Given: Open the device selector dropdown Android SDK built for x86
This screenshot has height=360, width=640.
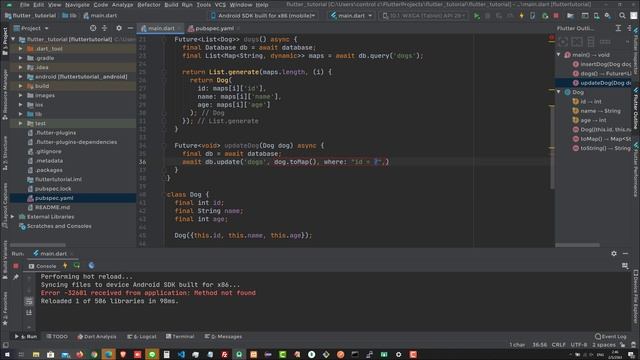Looking at the screenshot, I should tap(263, 16).
